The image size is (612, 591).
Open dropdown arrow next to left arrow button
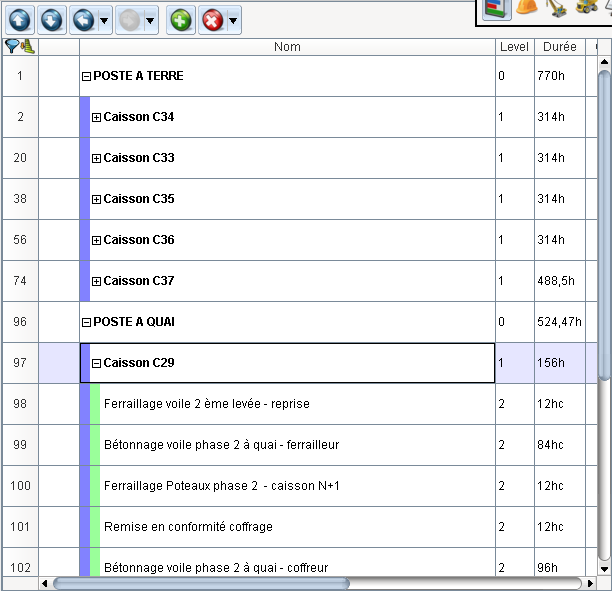[x=105, y=20]
